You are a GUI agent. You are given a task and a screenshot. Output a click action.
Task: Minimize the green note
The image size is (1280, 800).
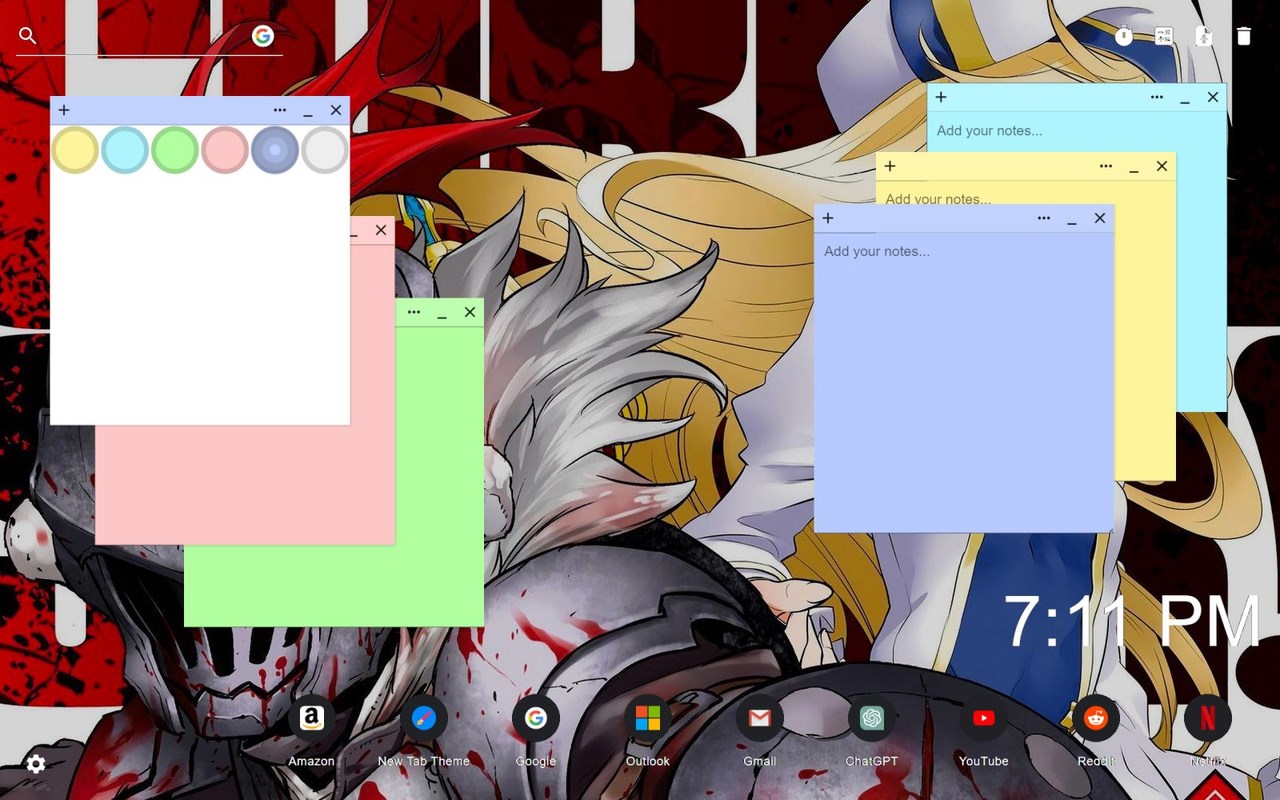point(442,314)
